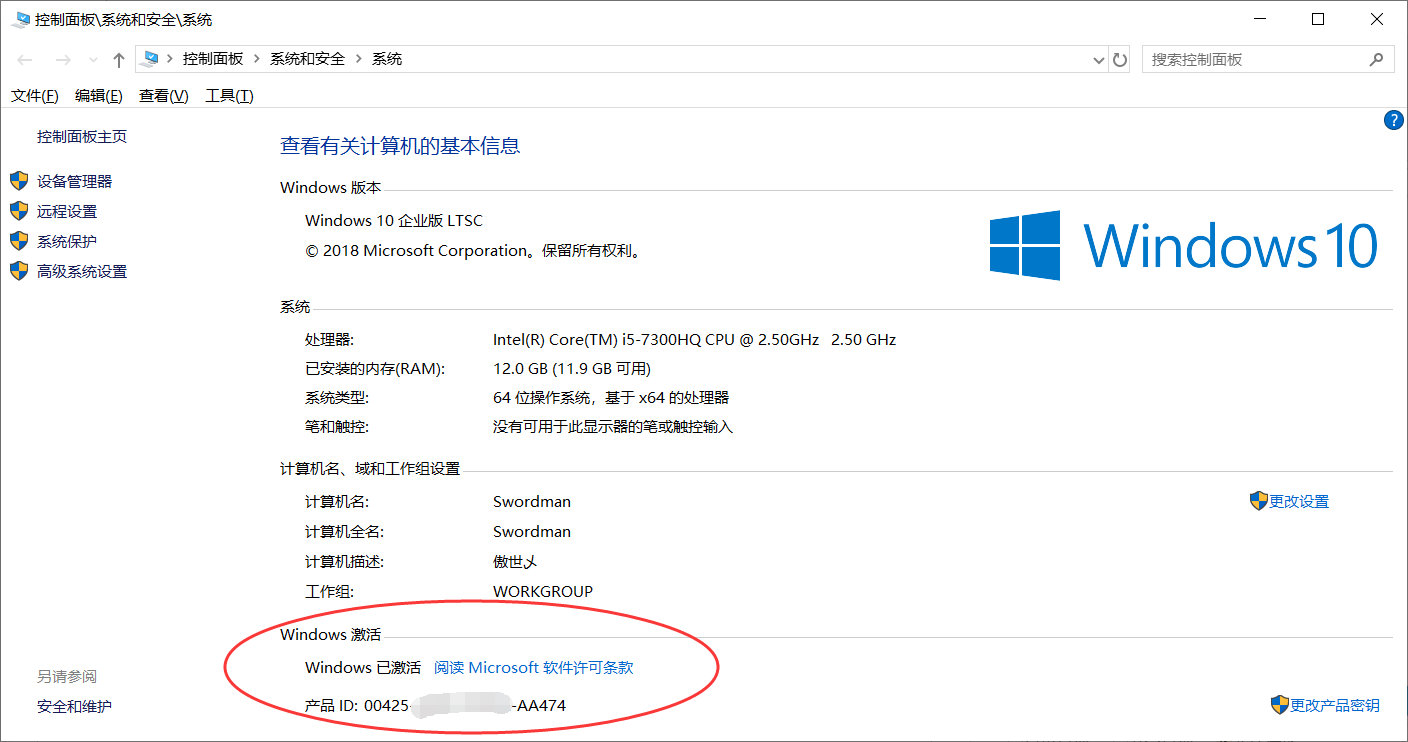Viewport: 1408px width, 742px height.
Task: Open the blue help question icon
Action: pos(1394,121)
